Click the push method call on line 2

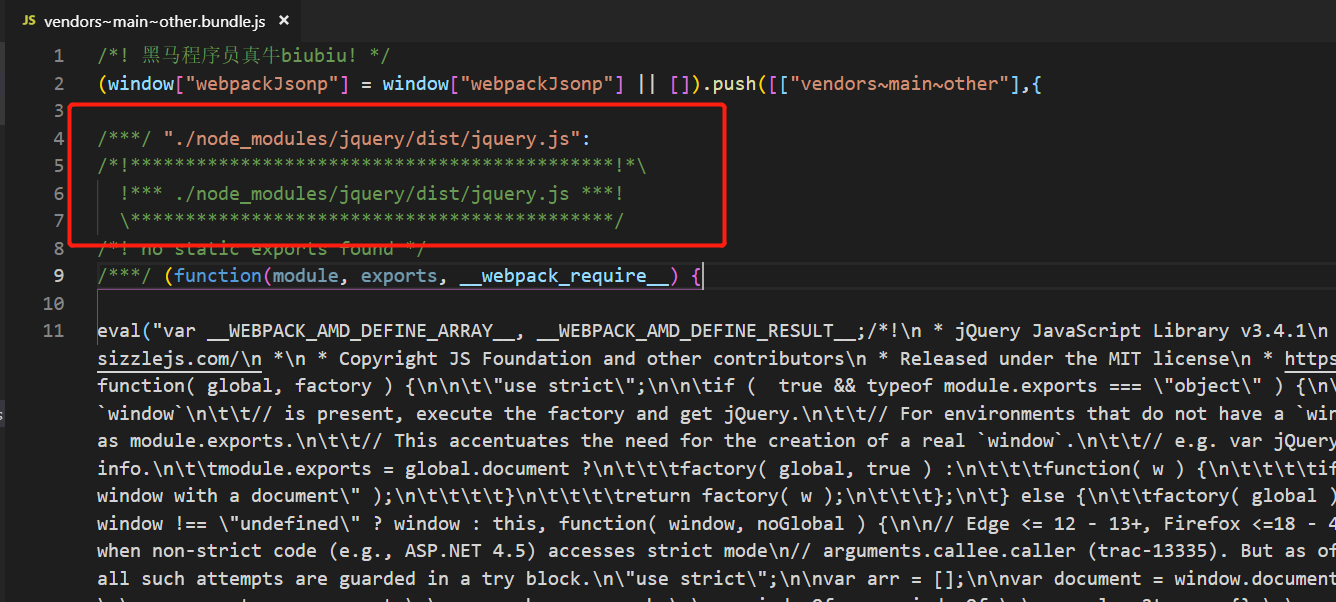[735, 84]
